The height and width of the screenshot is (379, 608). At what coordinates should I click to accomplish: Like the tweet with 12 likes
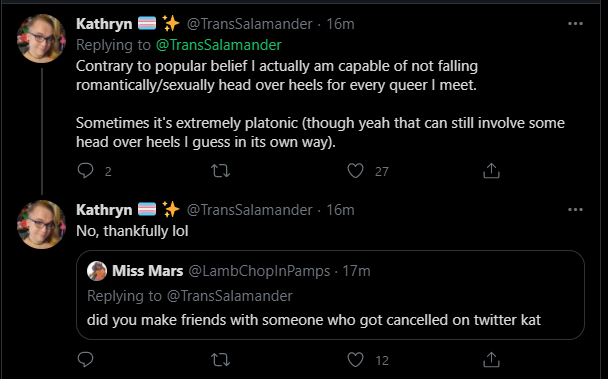(x=355, y=360)
